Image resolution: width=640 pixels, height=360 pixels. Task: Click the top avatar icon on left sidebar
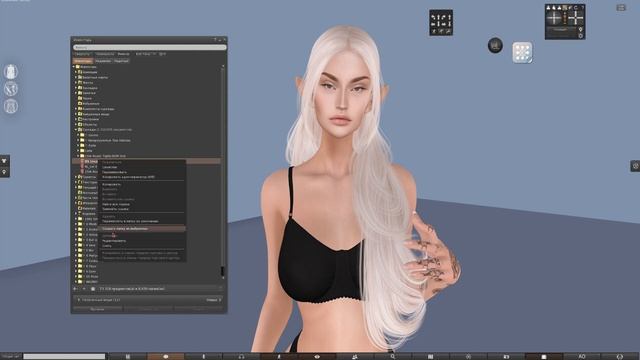(x=11, y=72)
